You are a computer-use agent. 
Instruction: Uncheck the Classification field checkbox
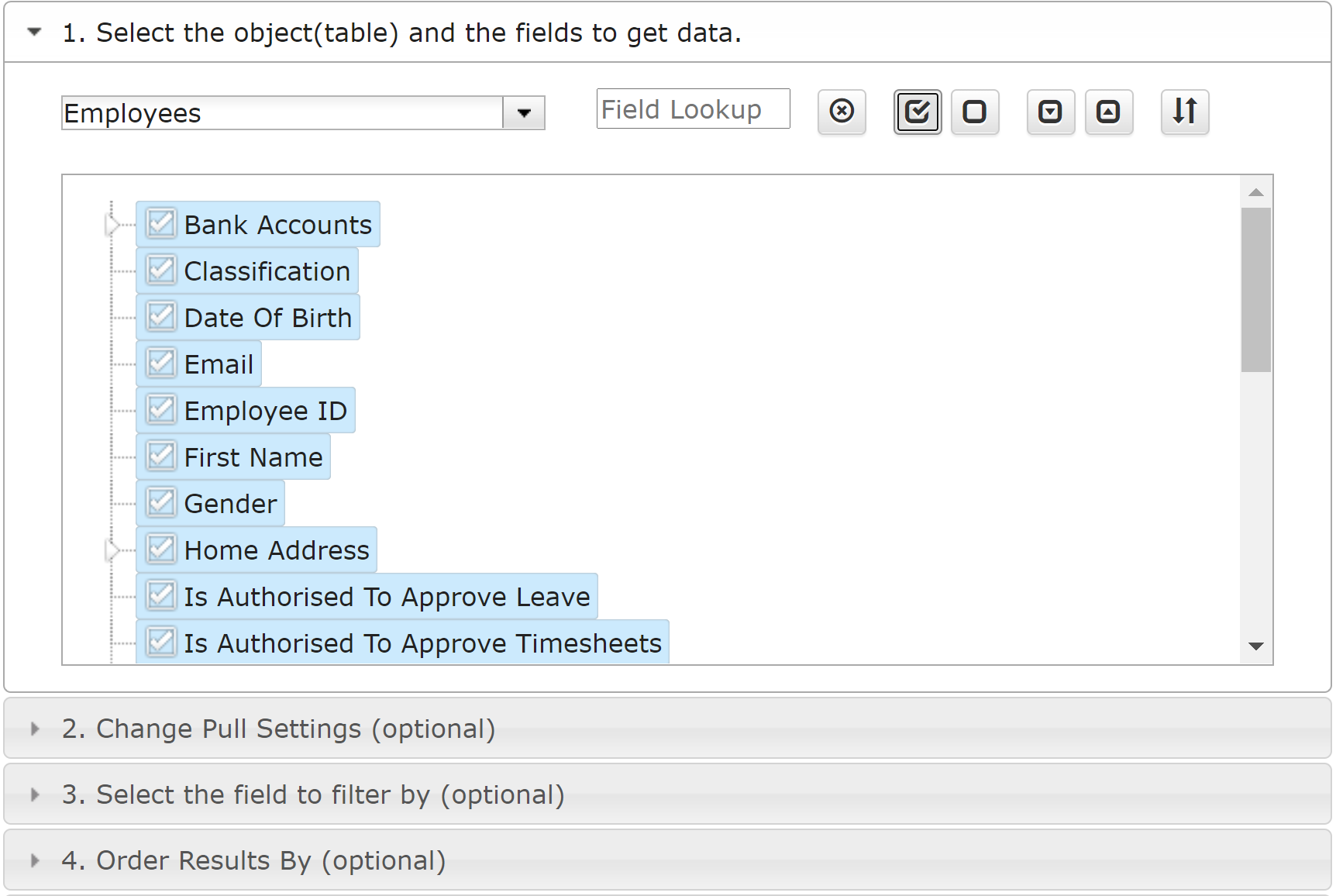click(x=161, y=271)
